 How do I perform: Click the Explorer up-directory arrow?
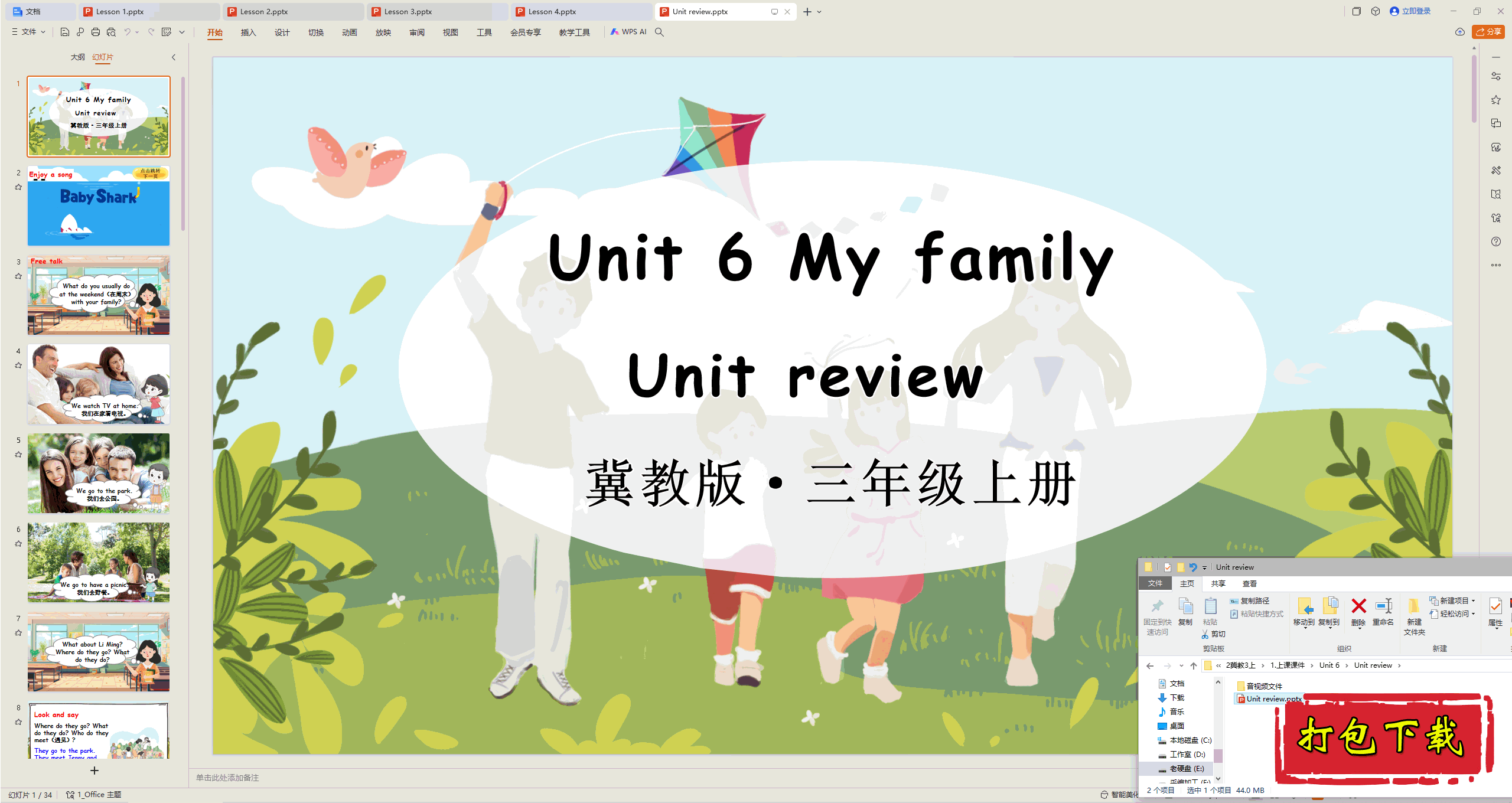pyautogui.click(x=1194, y=665)
